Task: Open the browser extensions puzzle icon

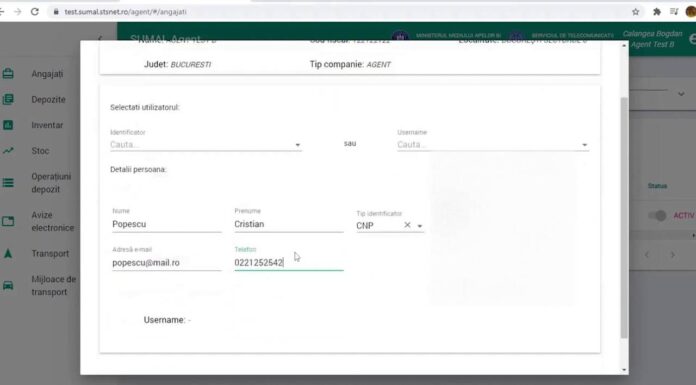Action: [x=657, y=12]
